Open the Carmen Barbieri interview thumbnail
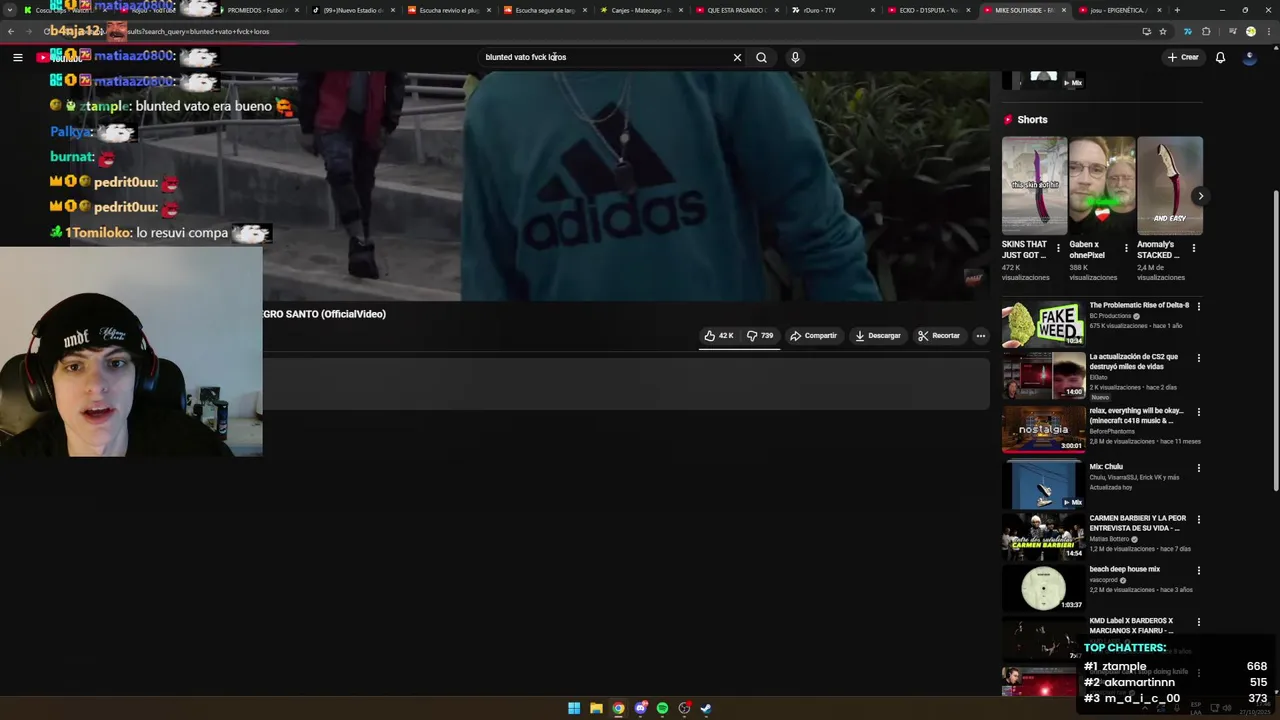This screenshot has height=720, width=1280. (x=1043, y=536)
